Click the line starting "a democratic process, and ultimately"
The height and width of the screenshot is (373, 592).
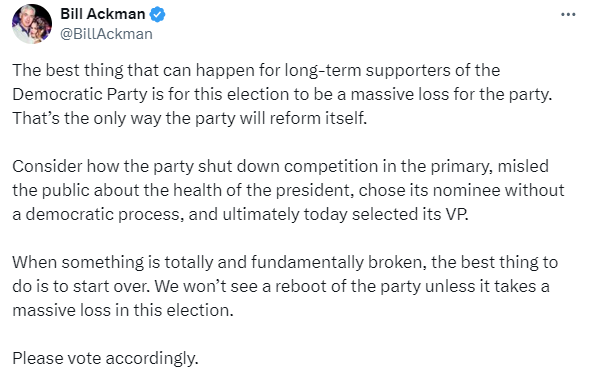pyautogui.click(x=240, y=214)
